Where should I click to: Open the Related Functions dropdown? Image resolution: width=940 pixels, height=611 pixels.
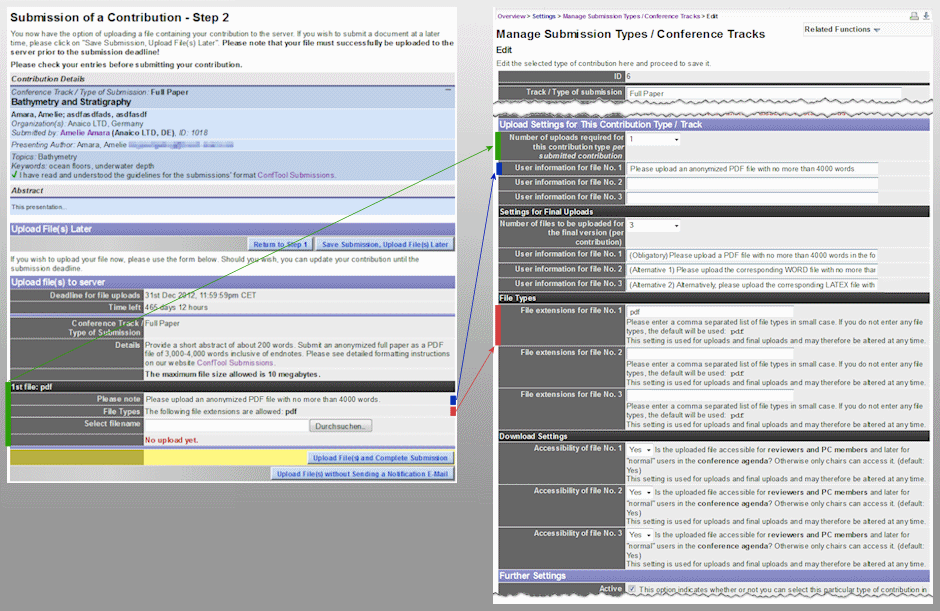click(842, 29)
